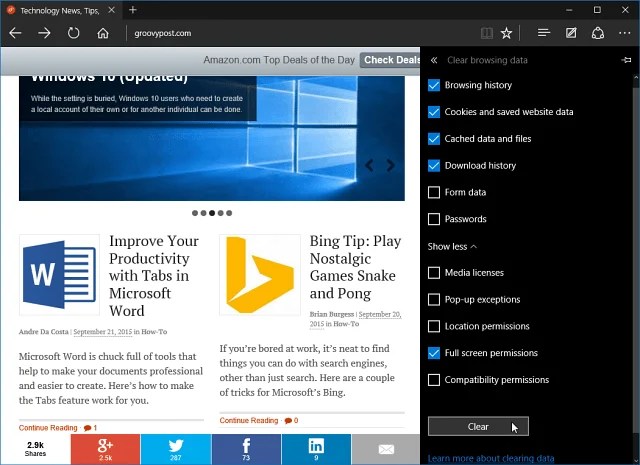This screenshot has width=640, height=465.
Task: Go forward with the forward arrow
Action: pyautogui.click(x=44, y=33)
